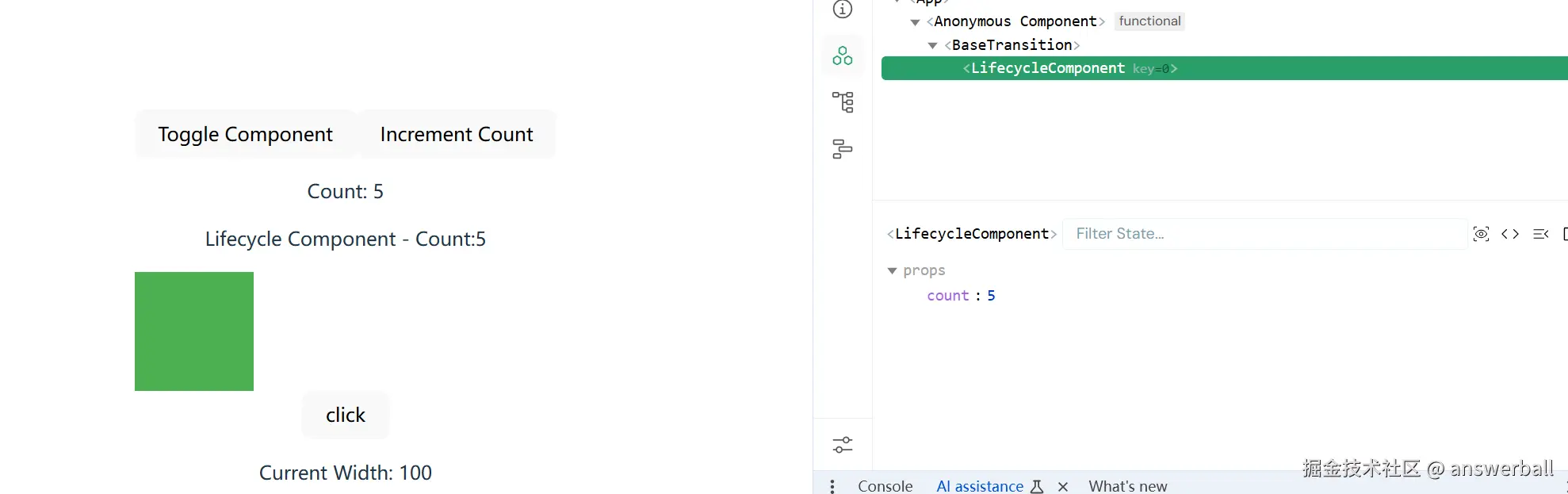1568x494 pixels.
Task: Click the count prop name
Action: pyautogui.click(x=948, y=296)
